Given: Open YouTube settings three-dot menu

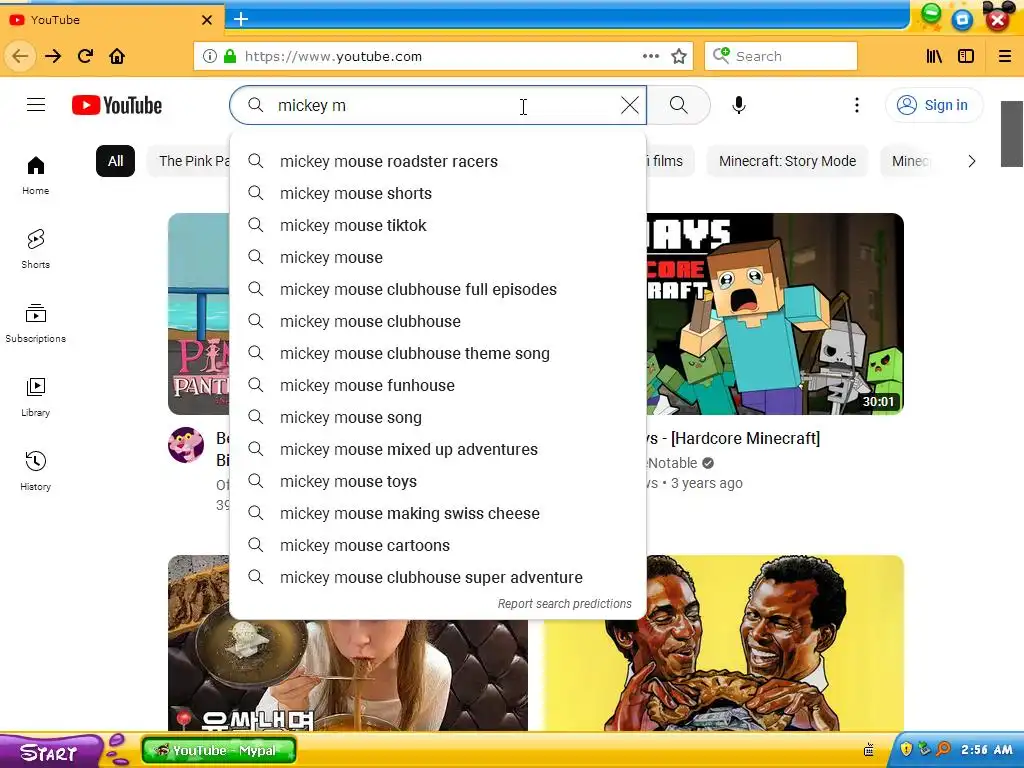Looking at the screenshot, I should (857, 105).
